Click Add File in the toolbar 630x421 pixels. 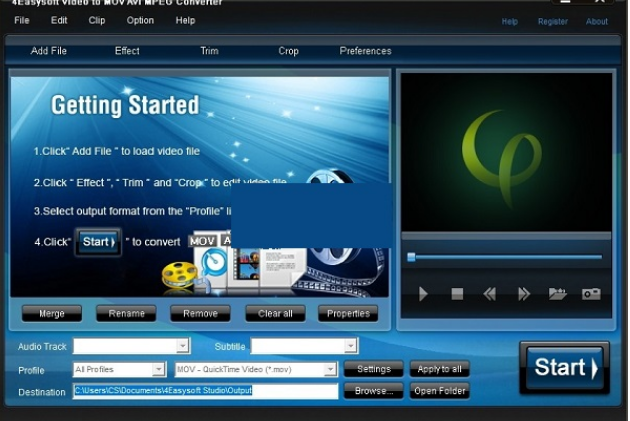point(49,51)
